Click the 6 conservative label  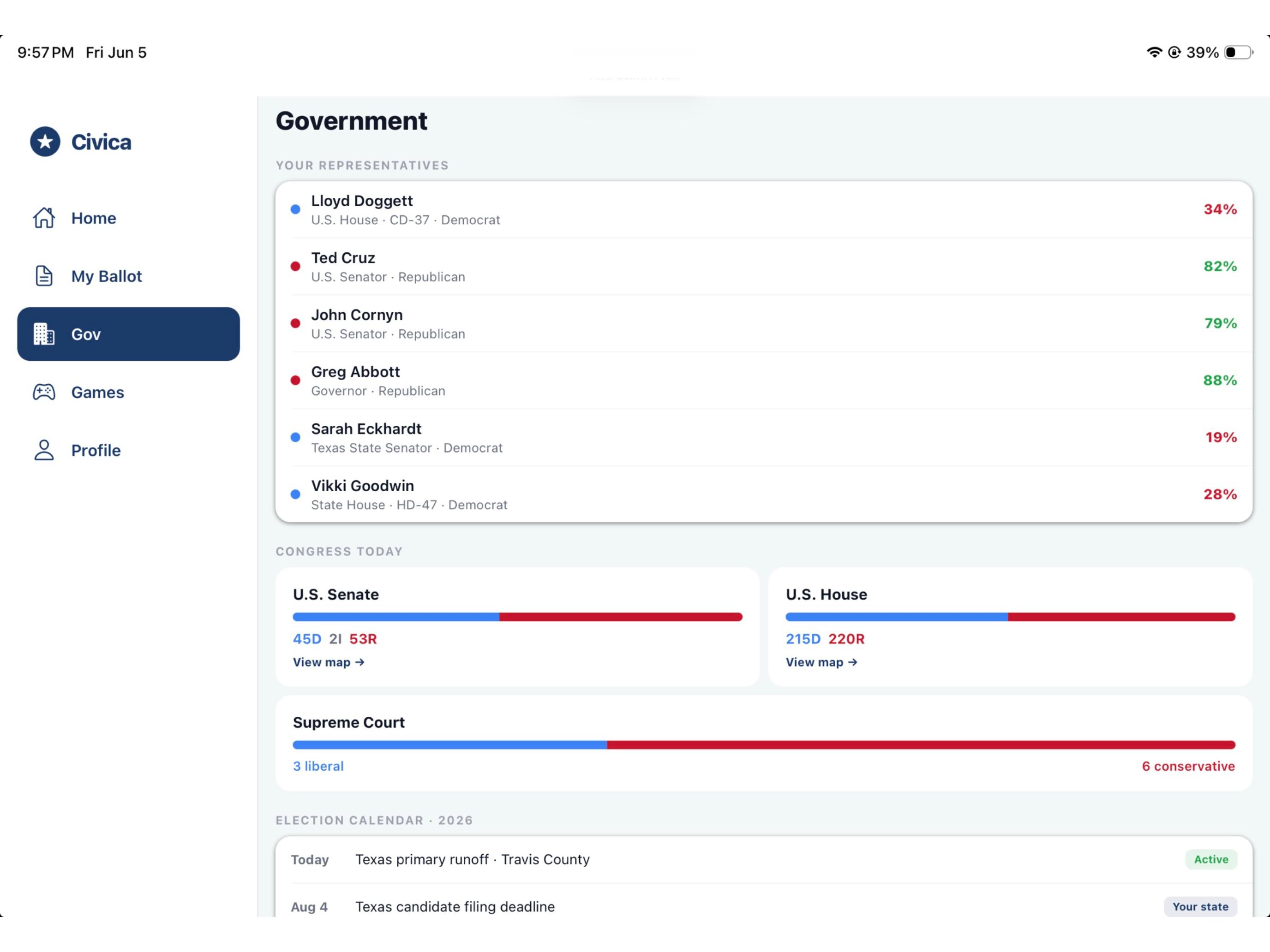[1188, 766]
